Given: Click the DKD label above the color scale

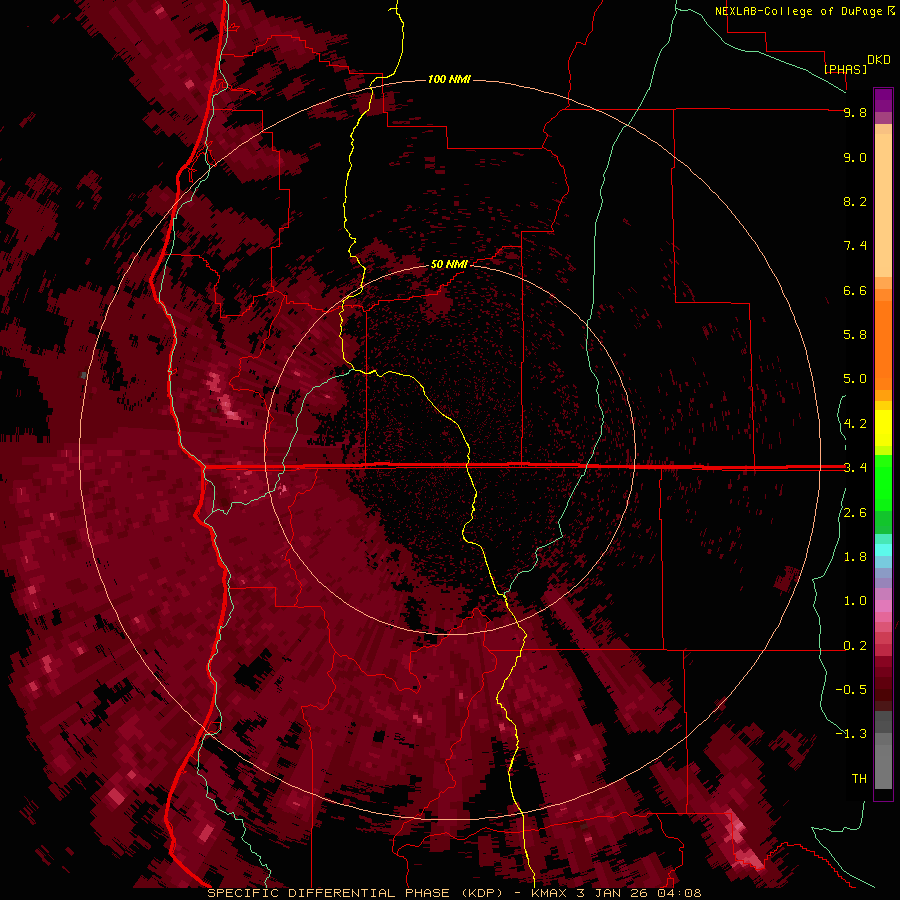Looking at the screenshot, I should tap(878, 59).
